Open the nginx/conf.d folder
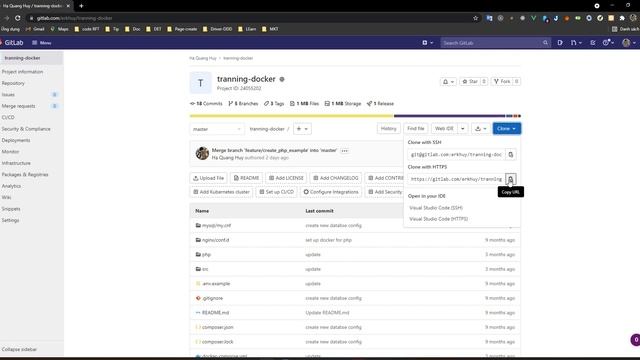640x360 pixels. point(216,240)
